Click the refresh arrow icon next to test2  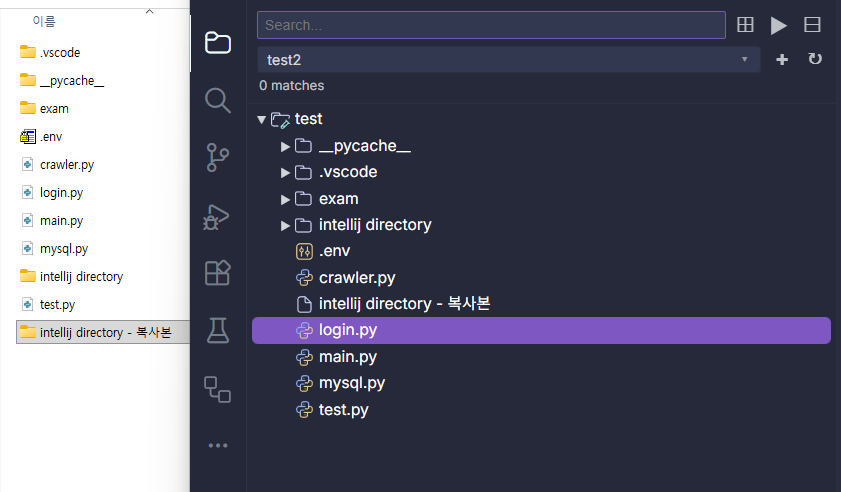coord(815,58)
